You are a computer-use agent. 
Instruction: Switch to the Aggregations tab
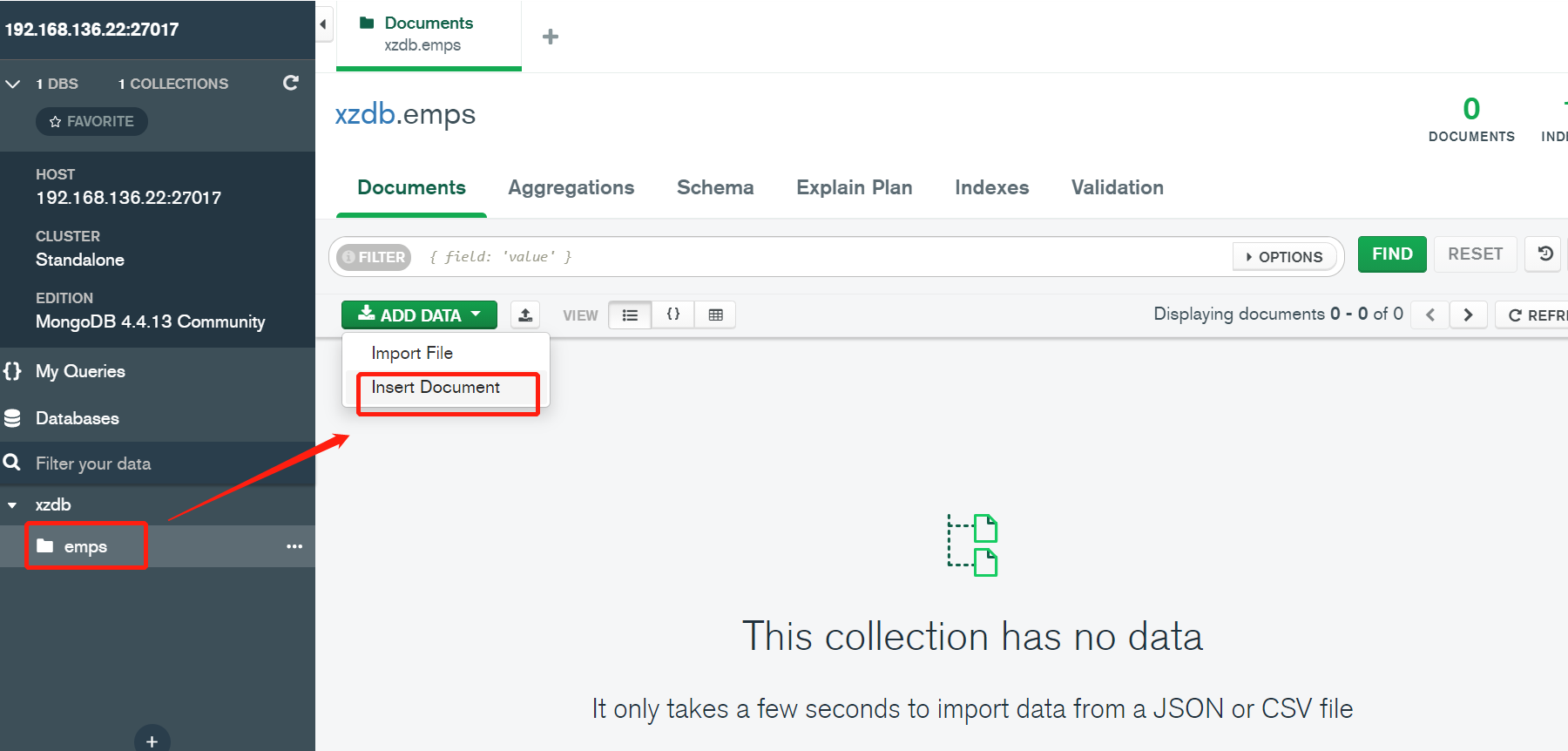click(571, 187)
